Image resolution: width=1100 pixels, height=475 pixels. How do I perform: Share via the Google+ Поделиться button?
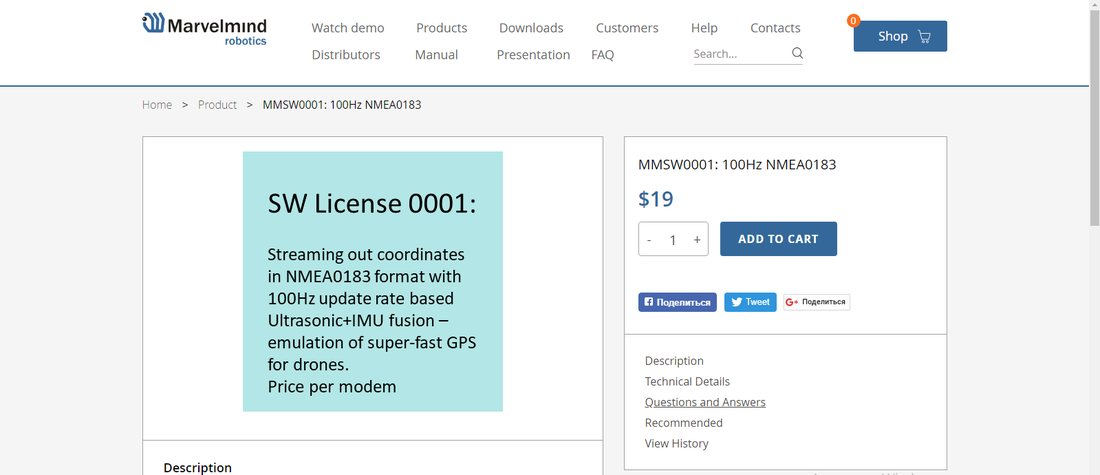coord(817,302)
